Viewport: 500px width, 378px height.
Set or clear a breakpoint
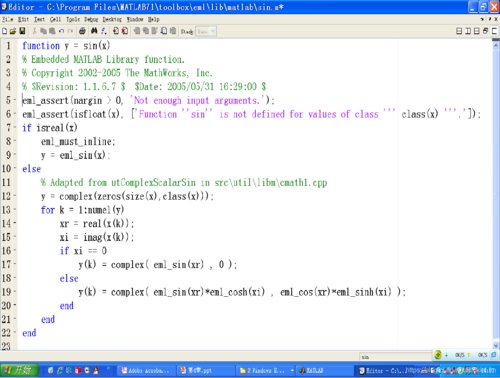tap(116, 31)
